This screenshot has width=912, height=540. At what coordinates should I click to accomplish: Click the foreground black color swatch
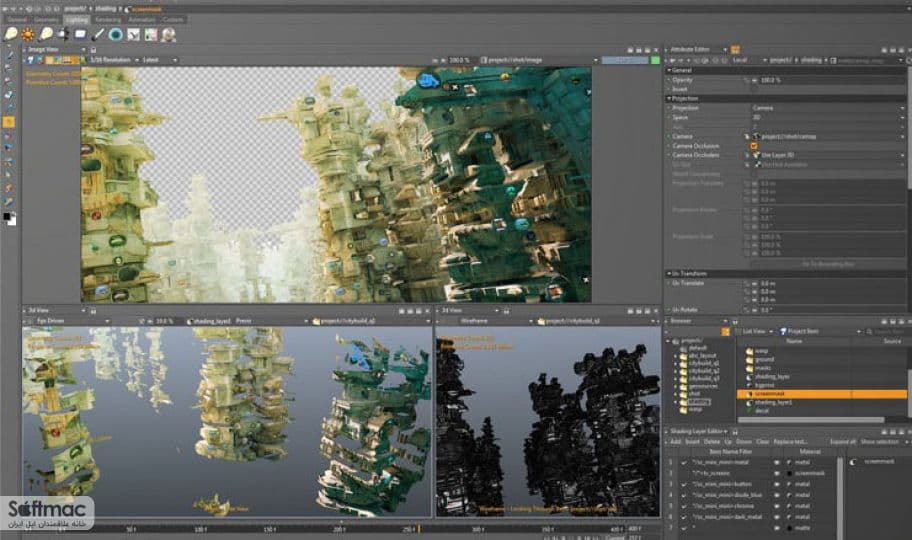[7, 216]
